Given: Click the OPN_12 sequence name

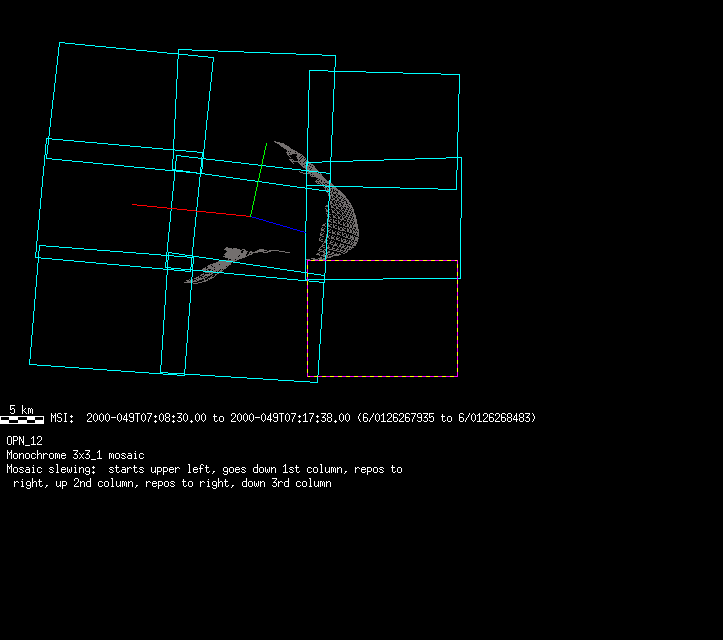Looking at the screenshot, I should [x=24, y=440].
